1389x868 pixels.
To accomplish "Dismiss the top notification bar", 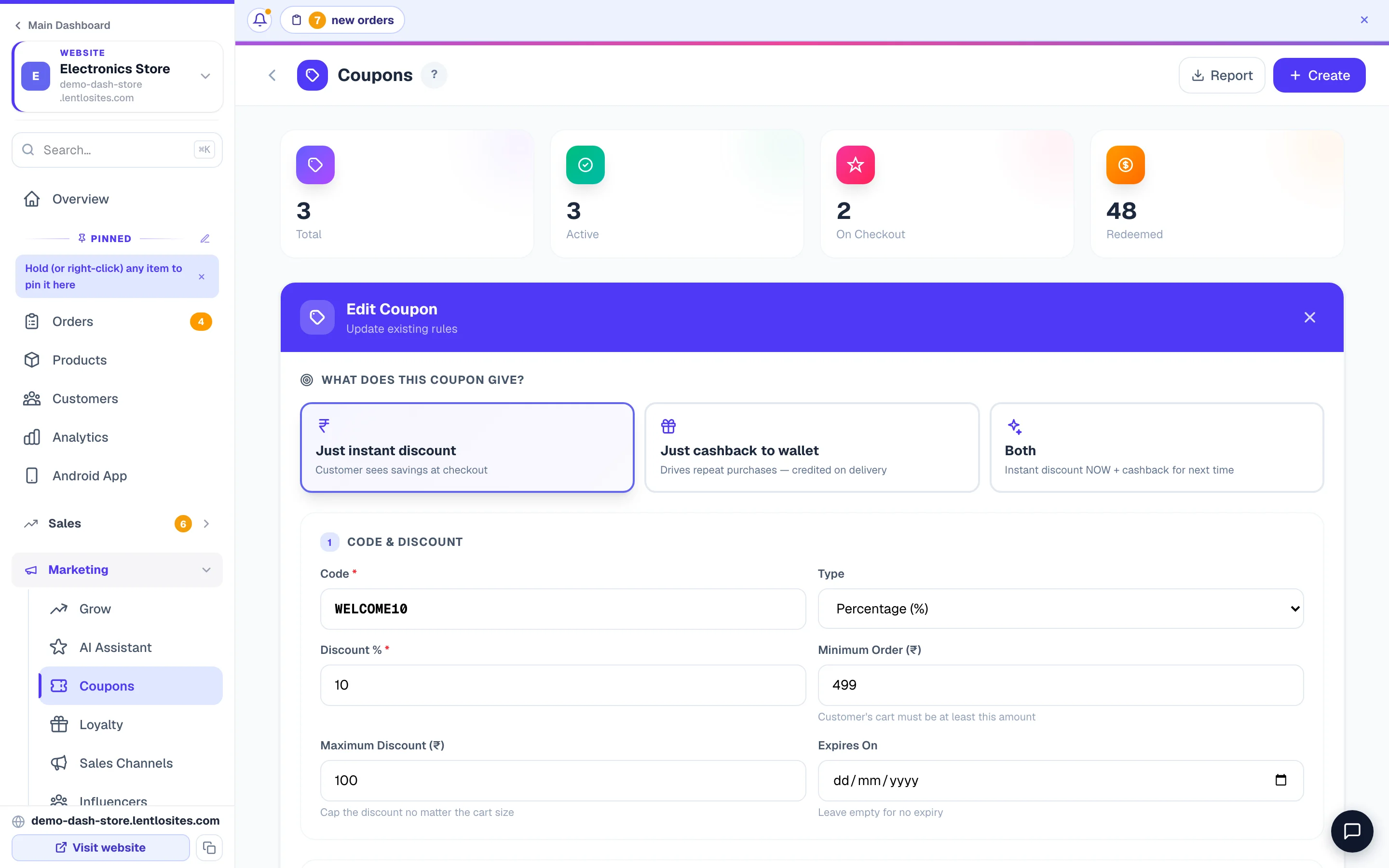I will (x=1364, y=20).
